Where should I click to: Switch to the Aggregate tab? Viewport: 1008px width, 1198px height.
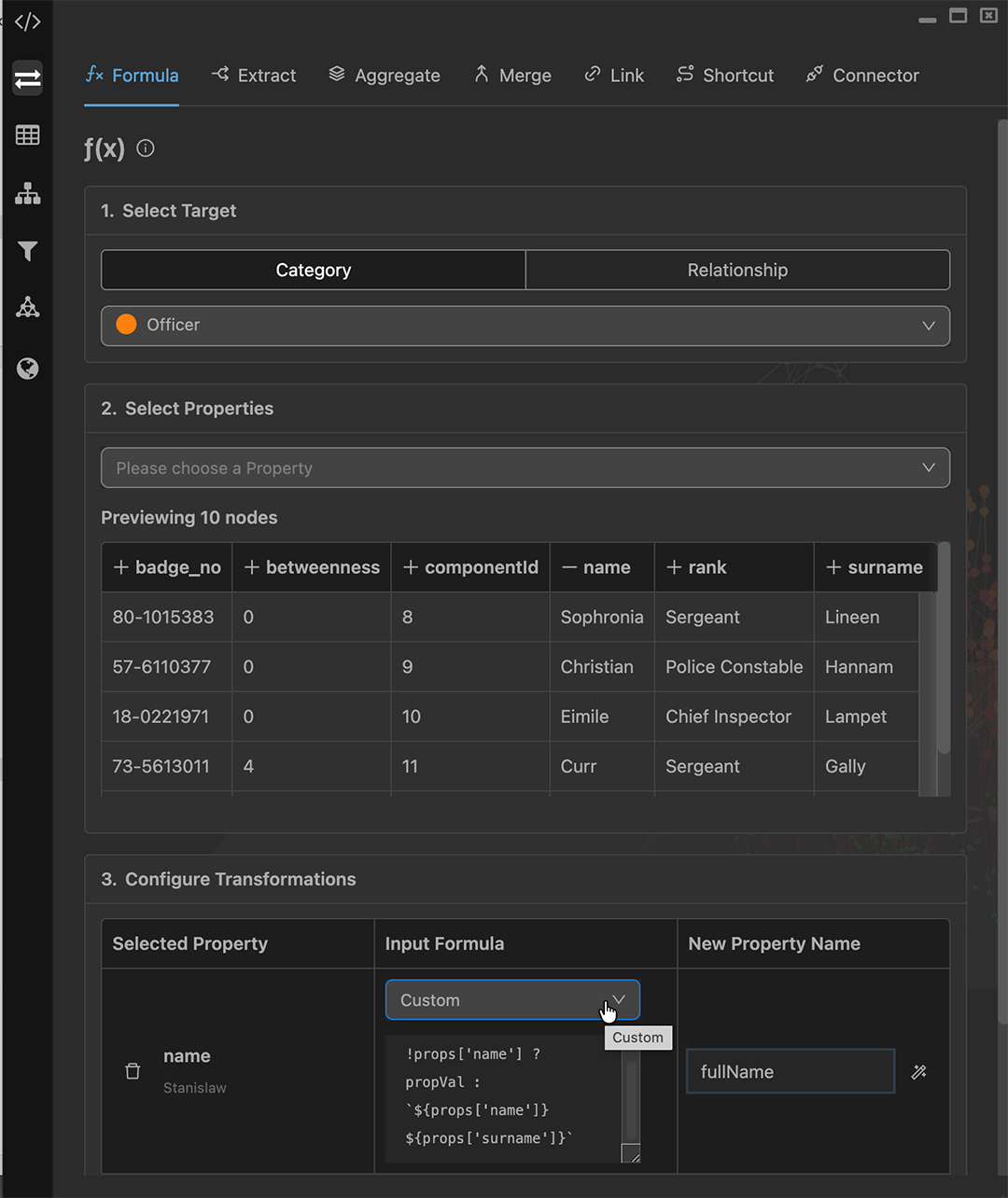[385, 76]
